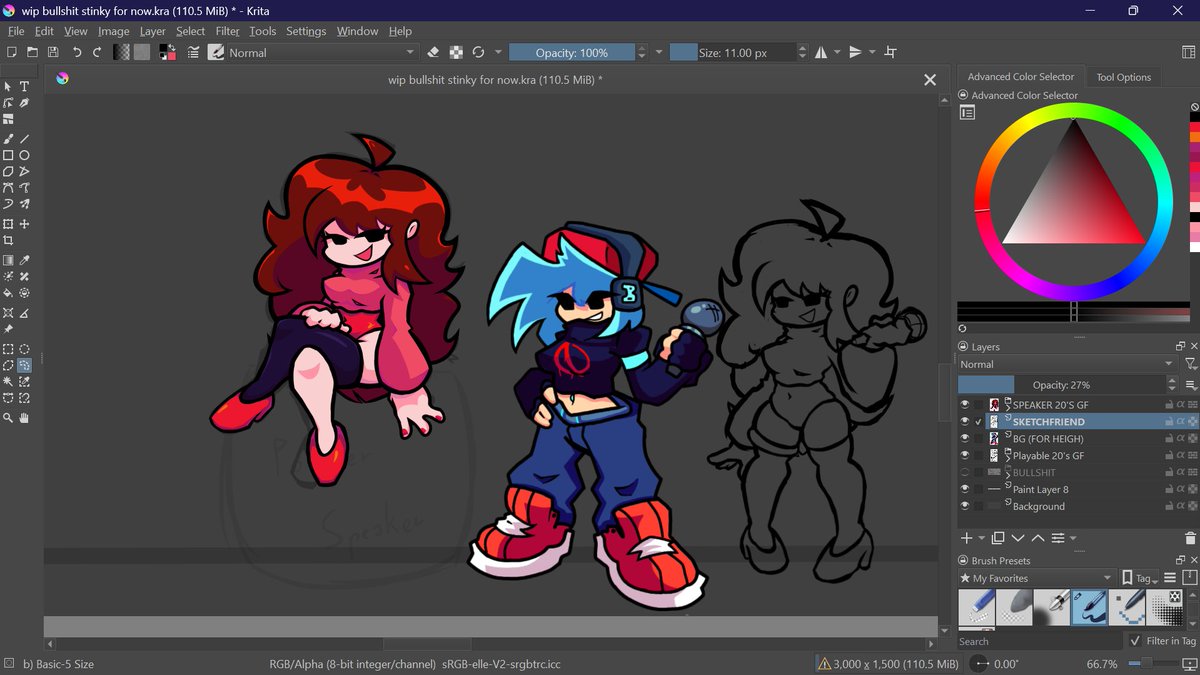1200x675 pixels.
Task: Select the Playable 20's GF layer
Action: [x=1078, y=456]
